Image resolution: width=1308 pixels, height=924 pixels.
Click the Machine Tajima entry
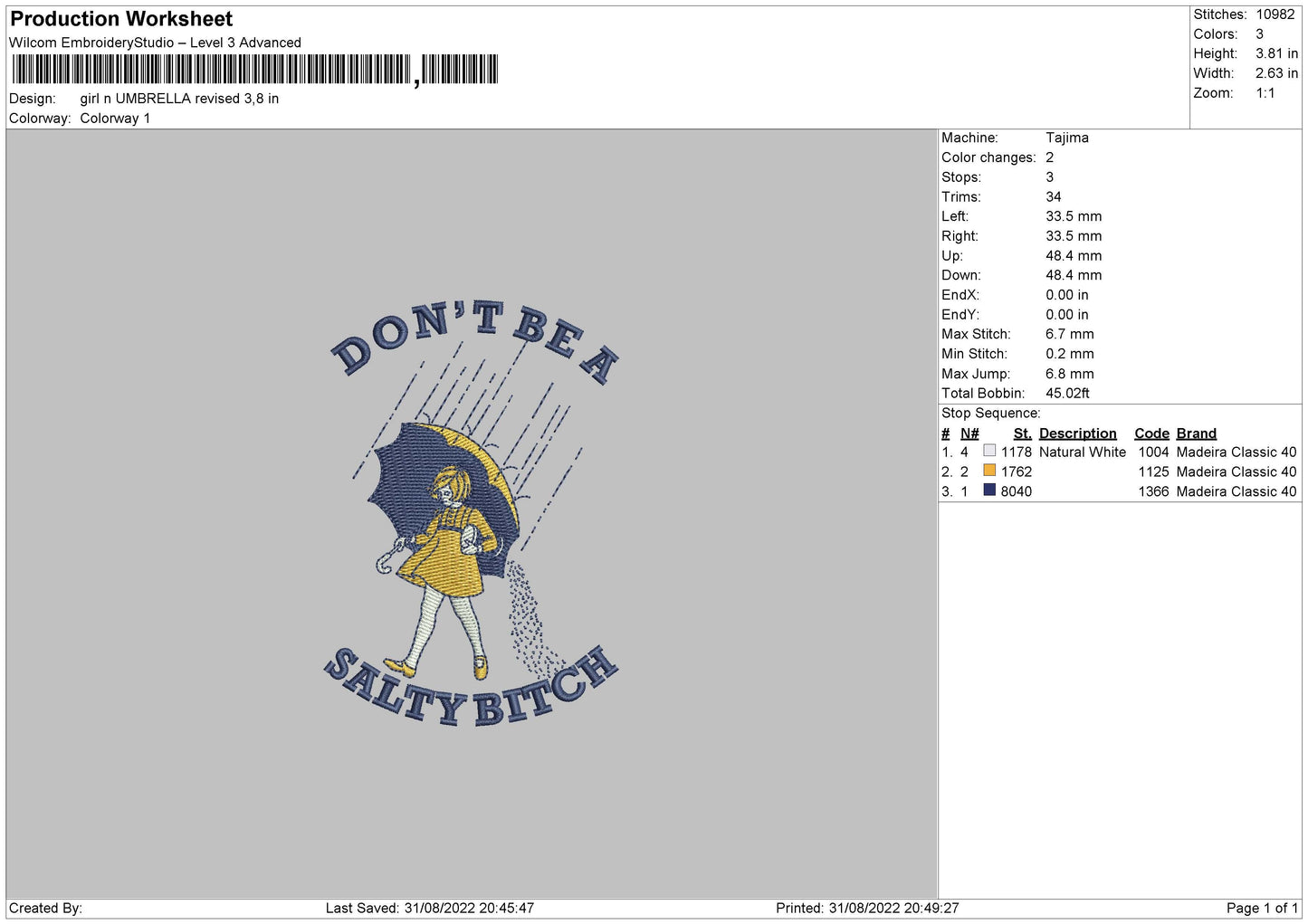1015,138
